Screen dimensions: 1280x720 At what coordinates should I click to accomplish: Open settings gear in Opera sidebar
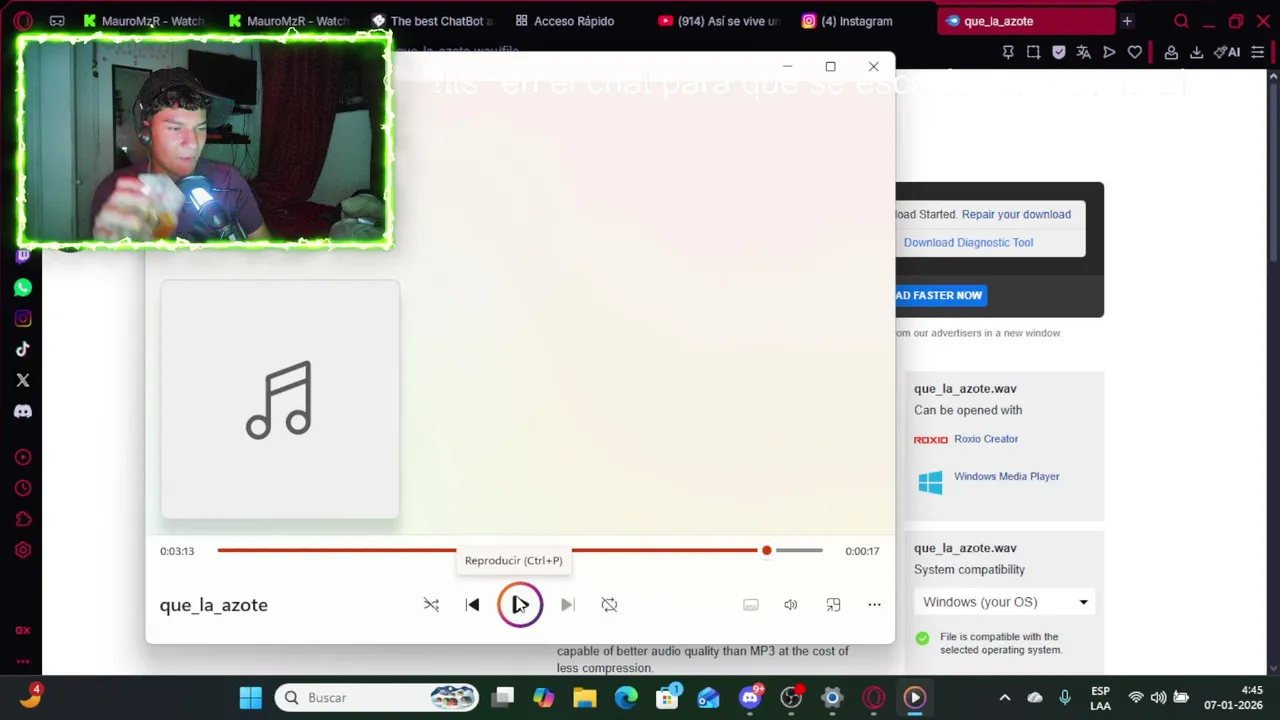click(23, 550)
